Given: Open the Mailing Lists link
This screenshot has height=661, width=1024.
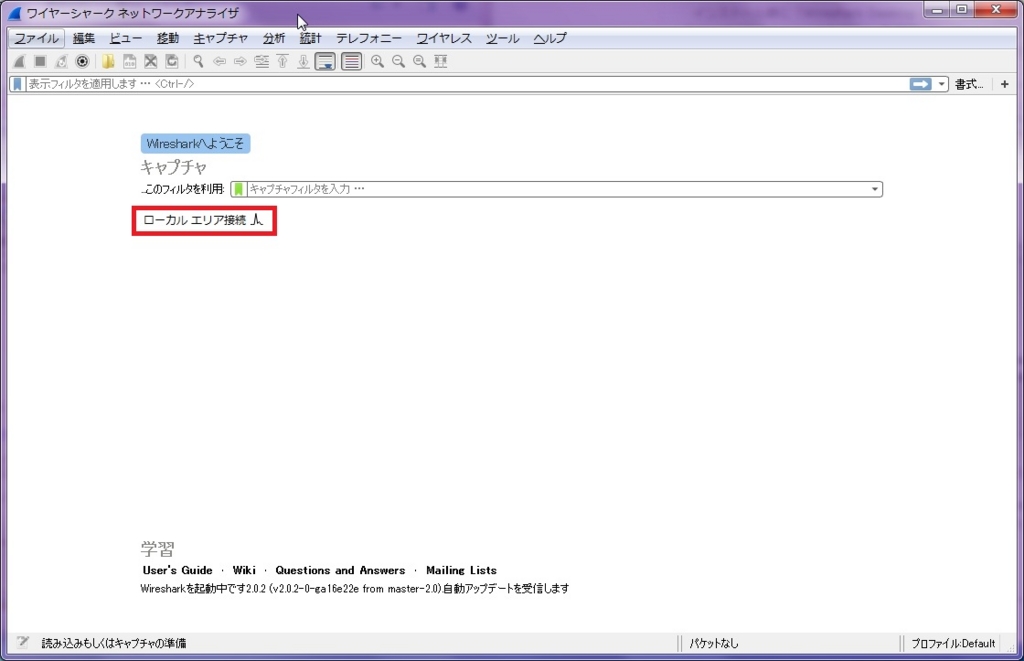Looking at the screenshot, I should pyautogui.click(x=461, y=570).
